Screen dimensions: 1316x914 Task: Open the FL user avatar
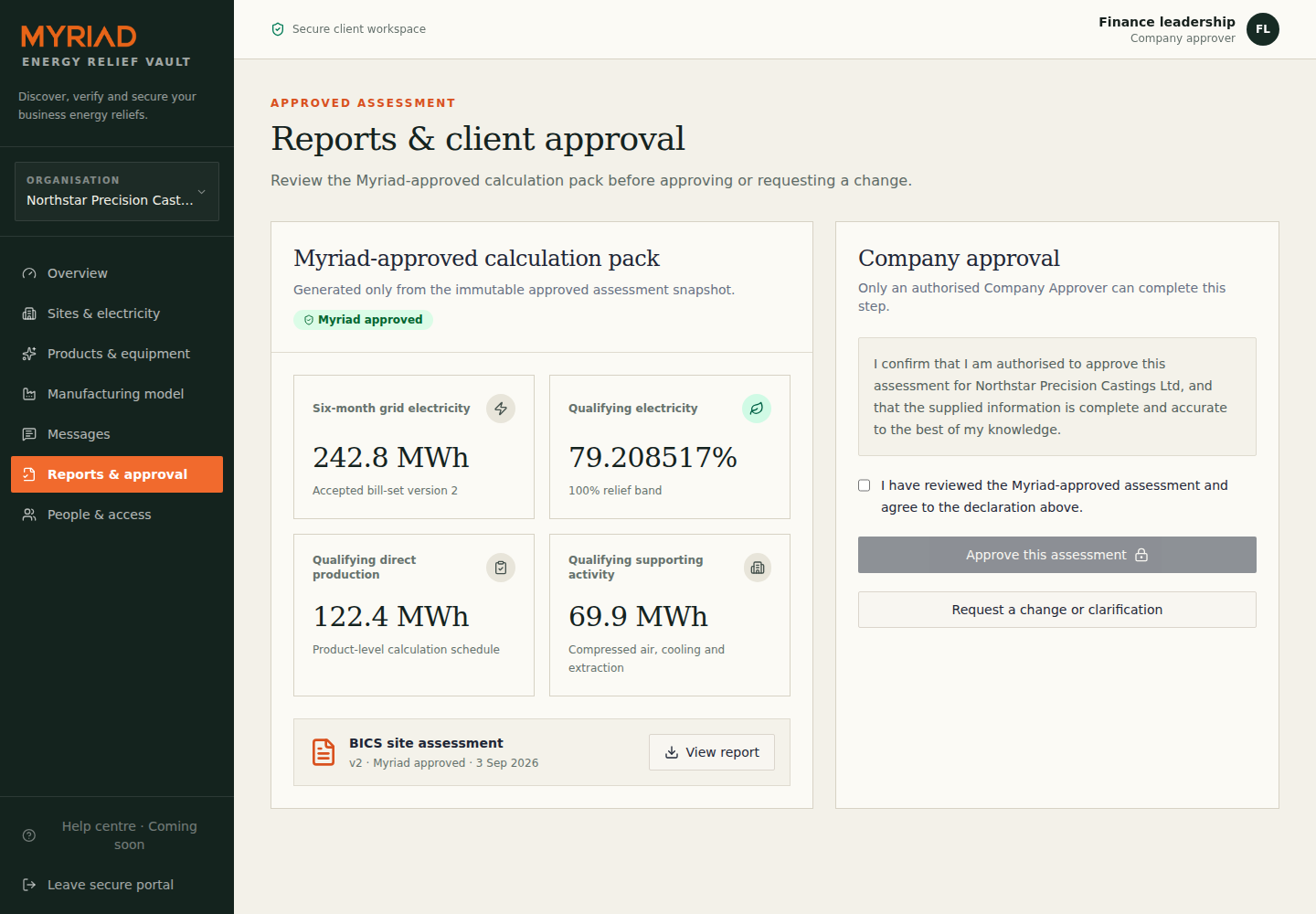point(1263,29)
